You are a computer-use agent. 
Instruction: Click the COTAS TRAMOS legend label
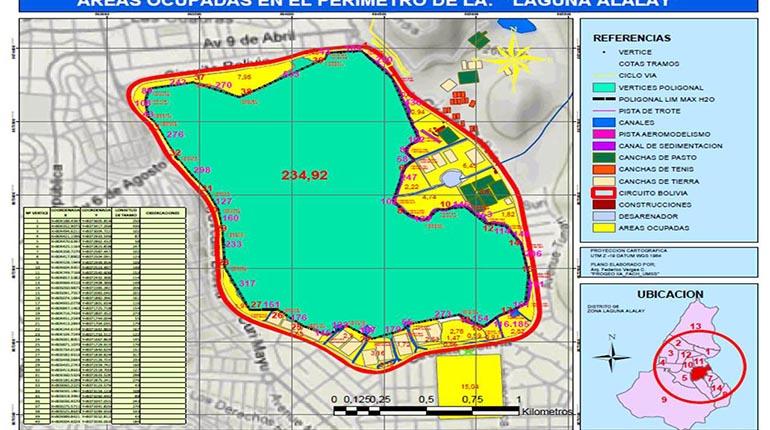pos(649,64)
